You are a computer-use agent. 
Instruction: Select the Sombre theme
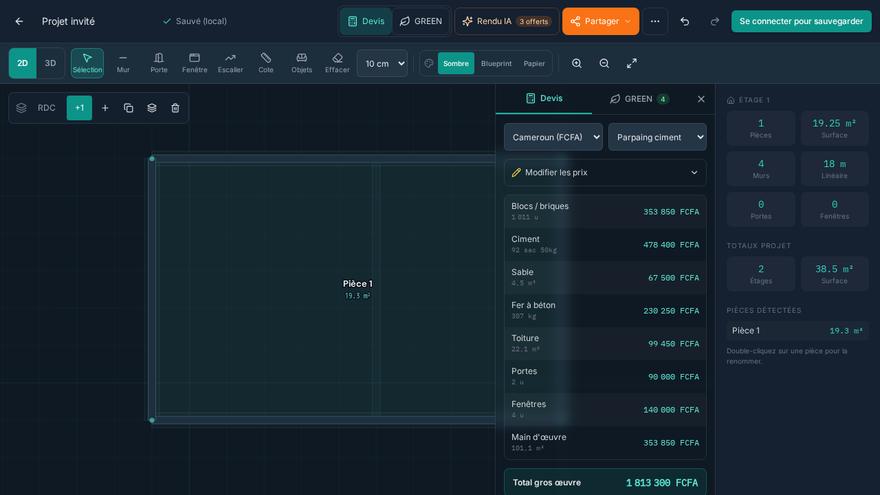click(x=456, y=63)
